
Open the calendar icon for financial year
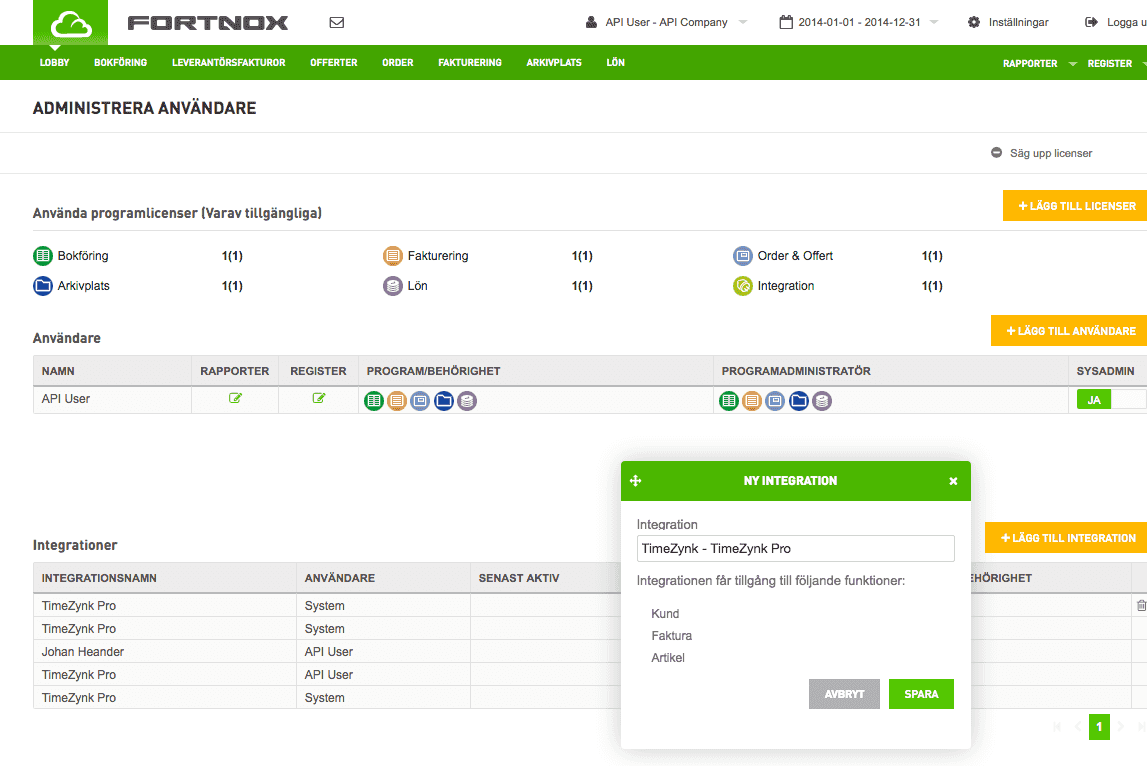tap(786, 22)
